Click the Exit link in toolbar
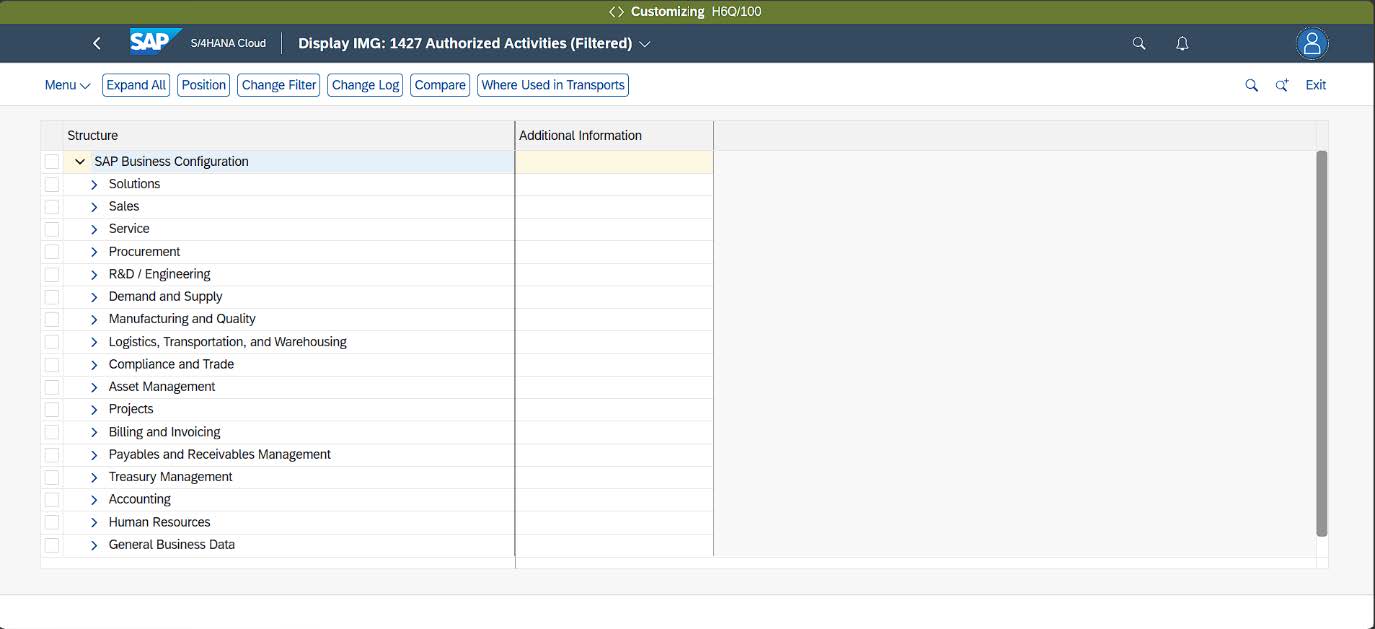 1316,85
